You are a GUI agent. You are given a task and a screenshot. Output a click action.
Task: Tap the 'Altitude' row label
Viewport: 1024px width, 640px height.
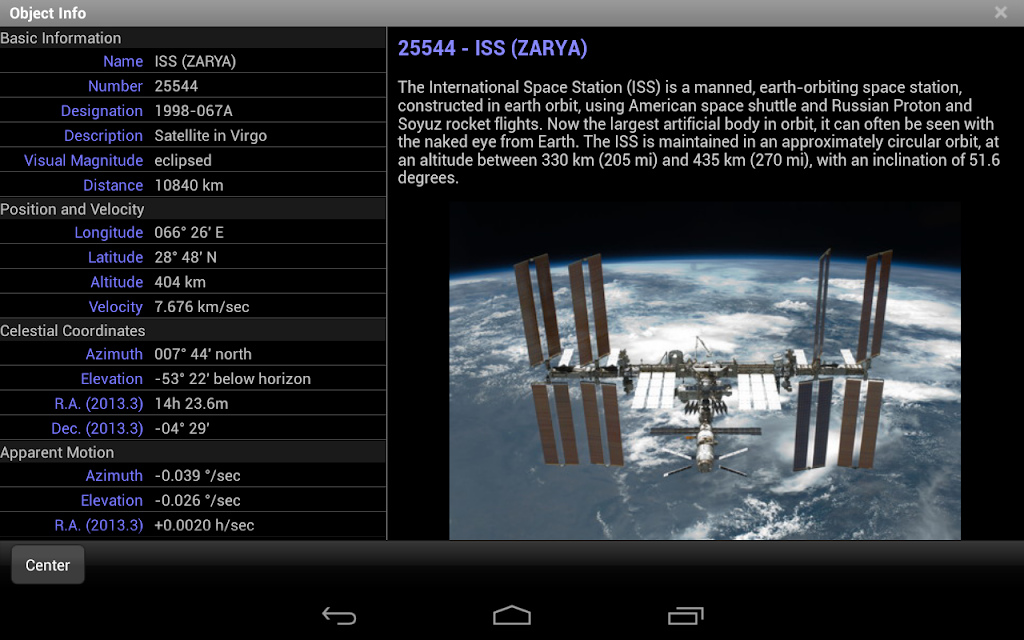point(117,282)
